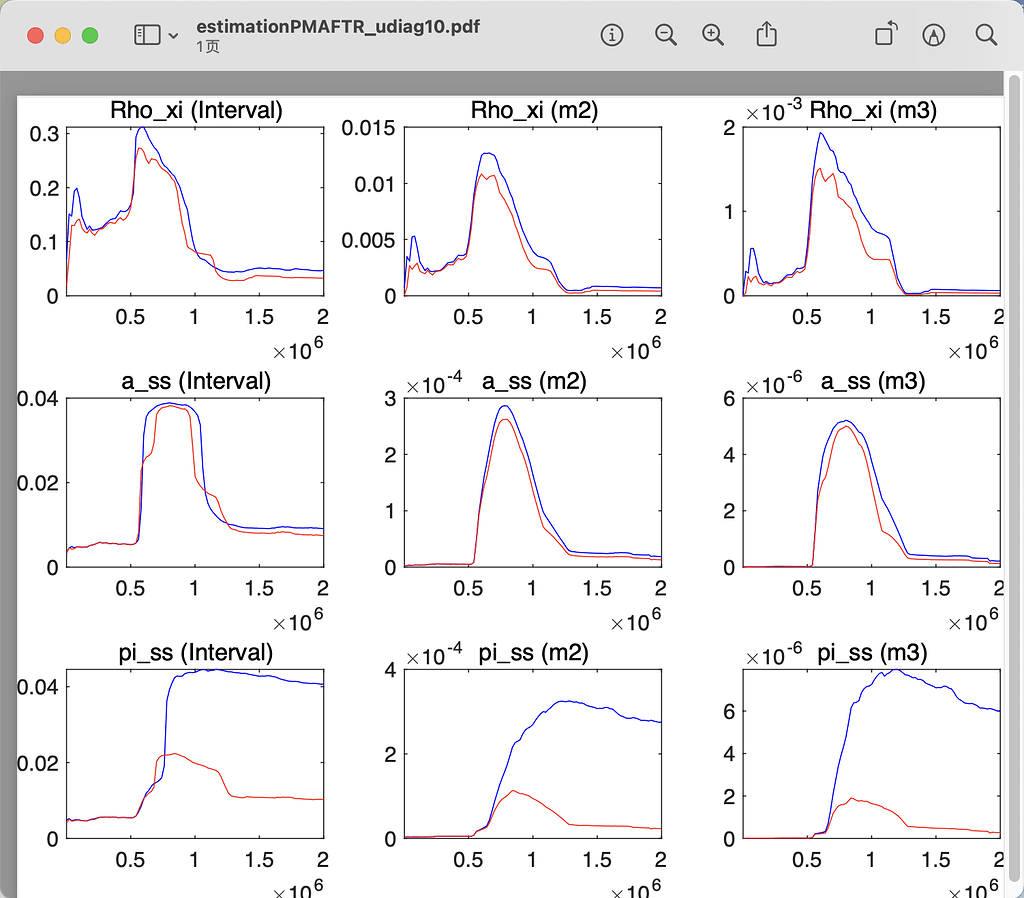This screenshot has width=1024, height=898.
Task: Rotate the page leftward
Action: click(x=884, y=34)
